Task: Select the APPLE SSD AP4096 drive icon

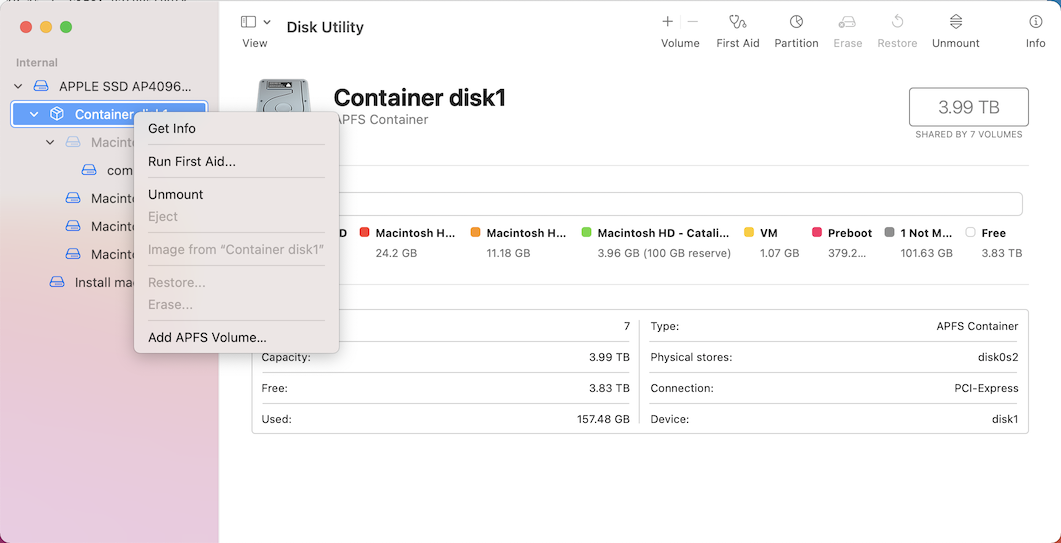Action: click(x=41, y=87)
